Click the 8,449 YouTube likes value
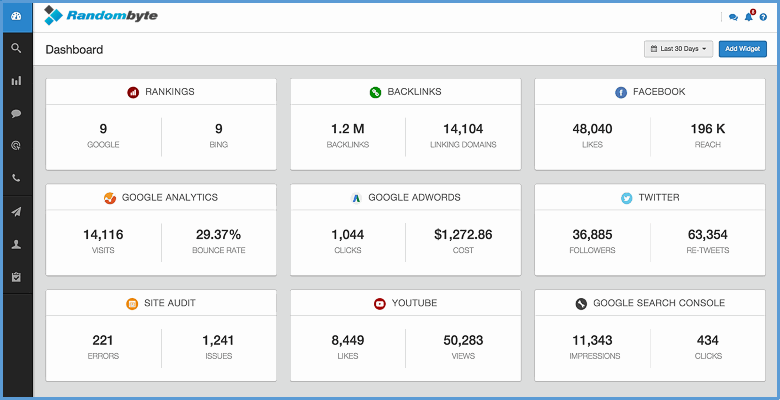 tap(348, 340)
